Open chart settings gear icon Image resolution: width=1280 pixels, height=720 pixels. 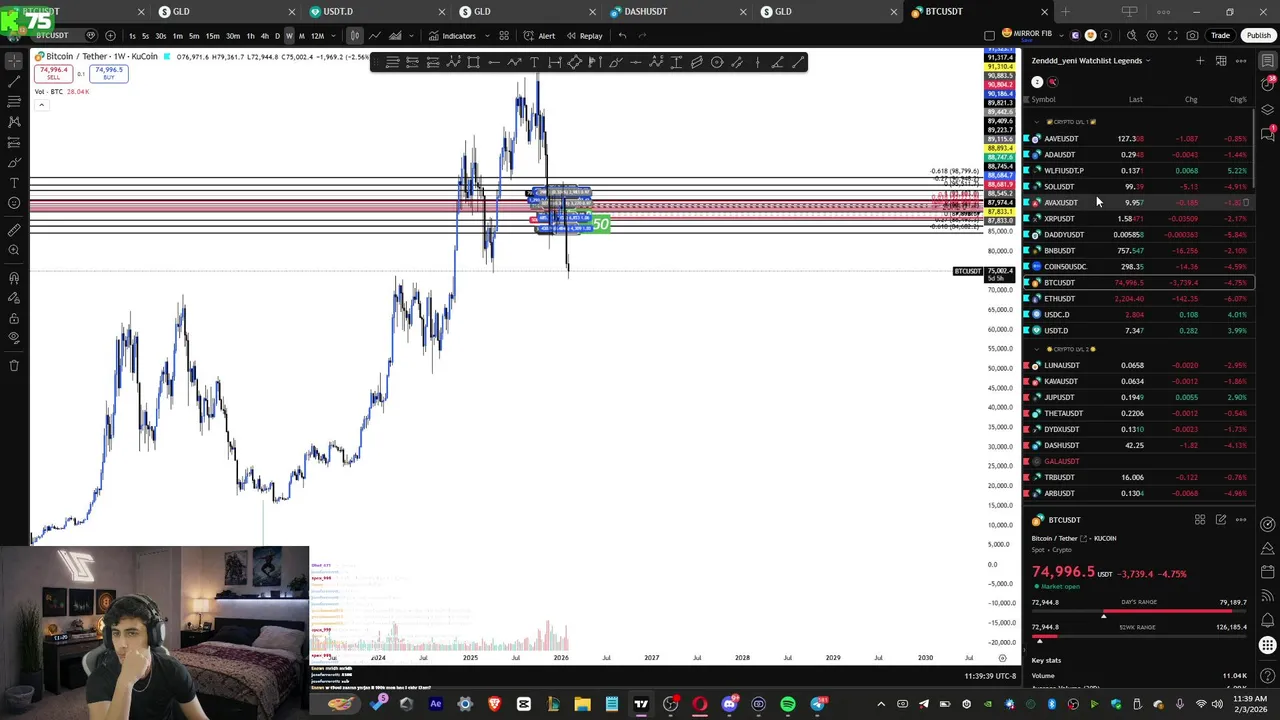[x=1152, y=36]
